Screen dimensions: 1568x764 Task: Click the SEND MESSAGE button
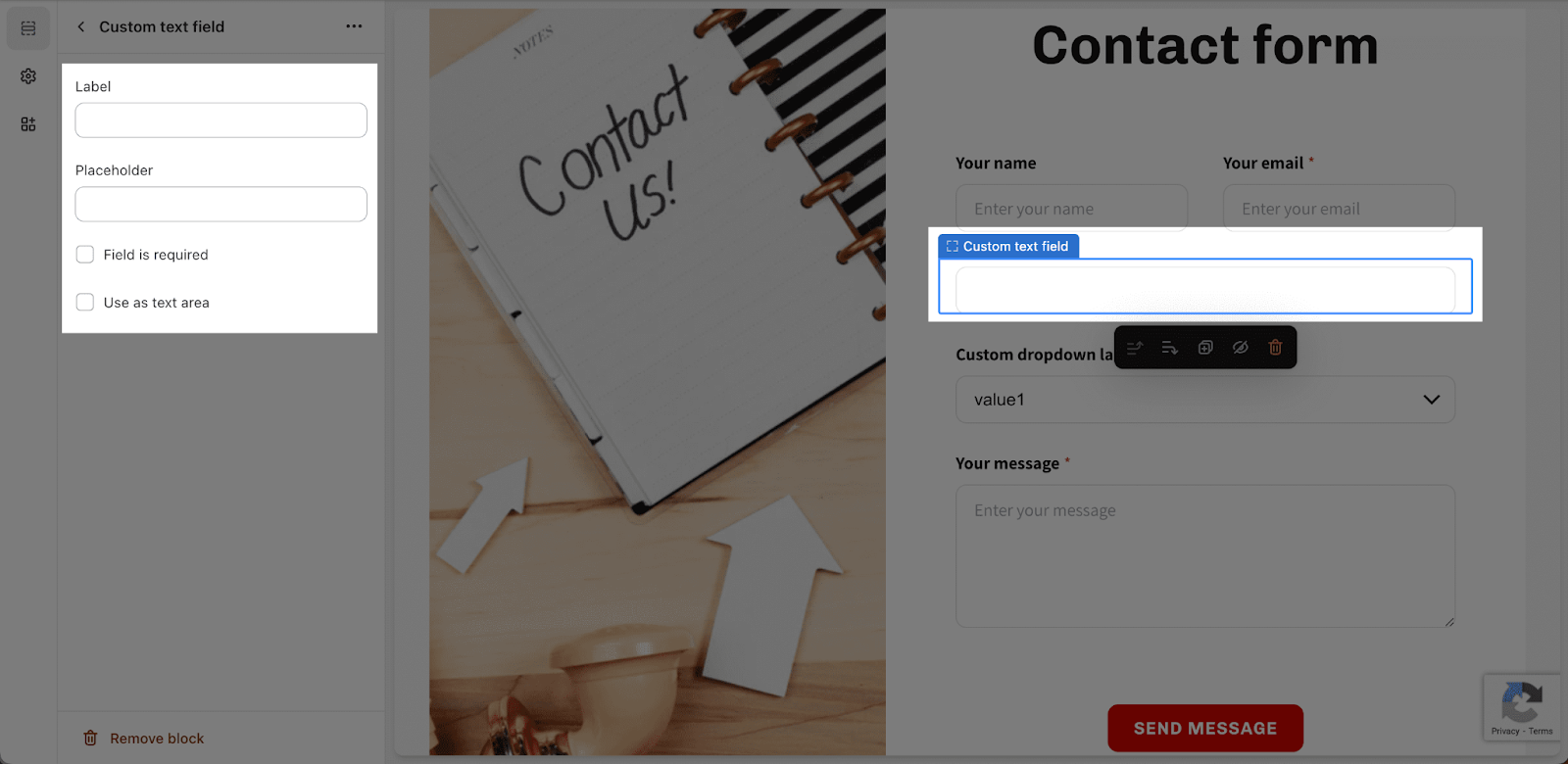[1205, 728]
